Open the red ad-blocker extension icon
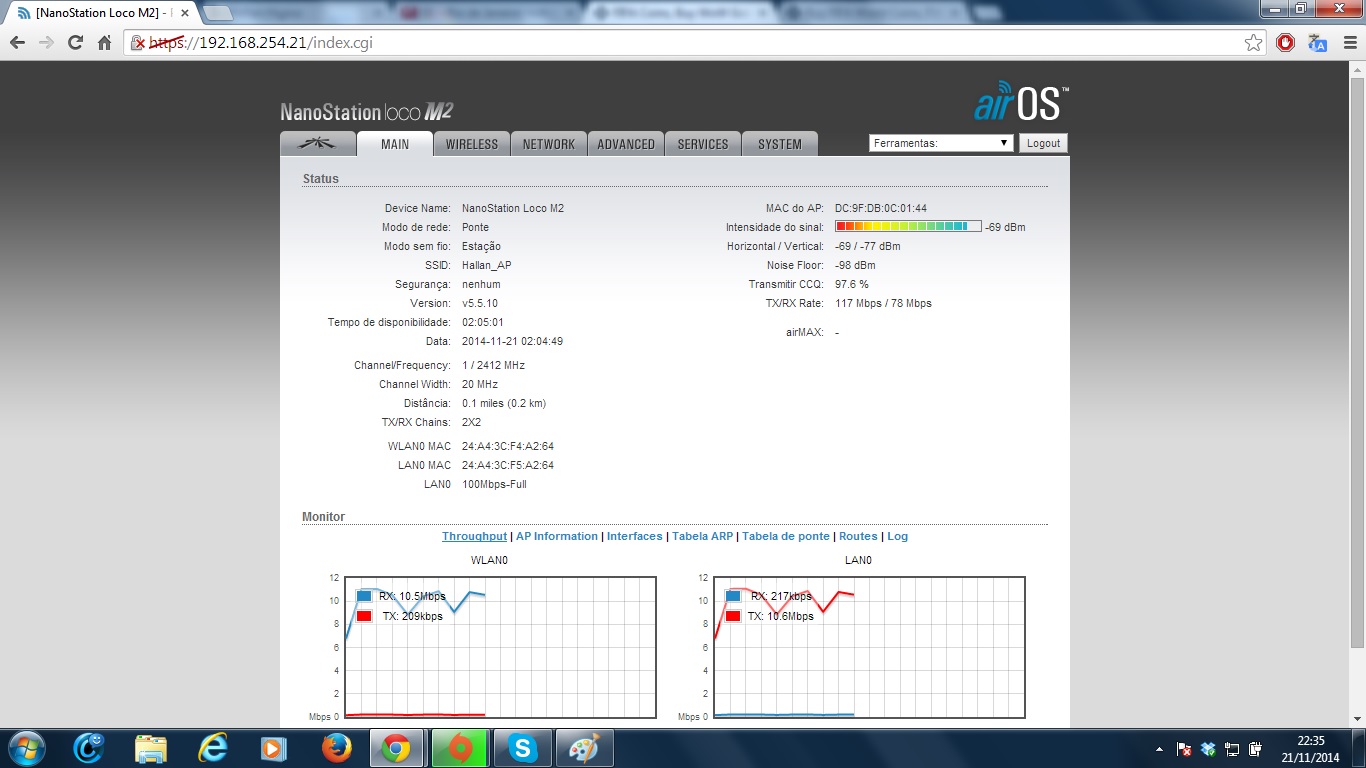The width and height of the screenshot is (1366, 768). point(1286,43)
